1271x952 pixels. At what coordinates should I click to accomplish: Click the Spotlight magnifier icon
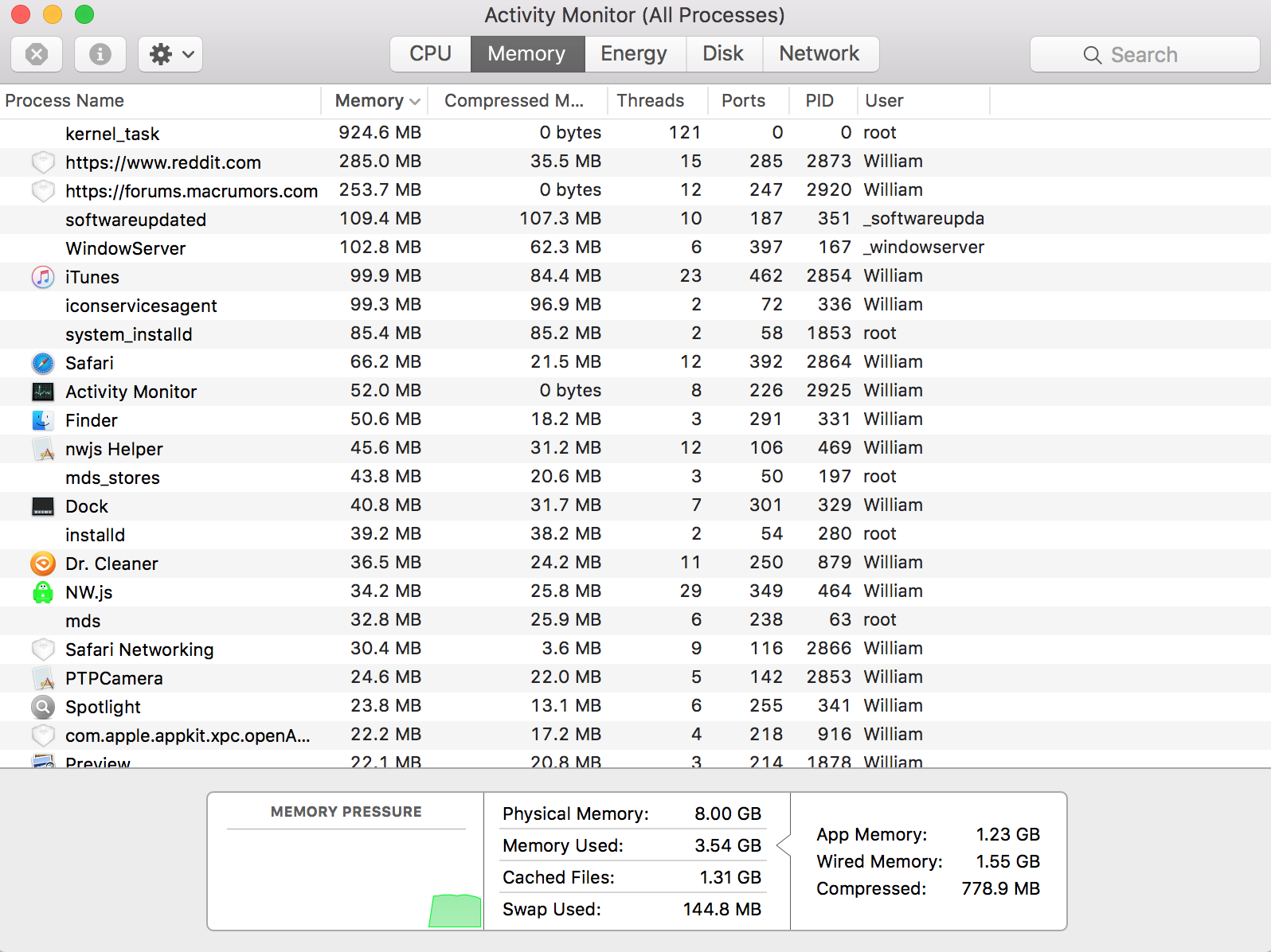coord(43,707)
